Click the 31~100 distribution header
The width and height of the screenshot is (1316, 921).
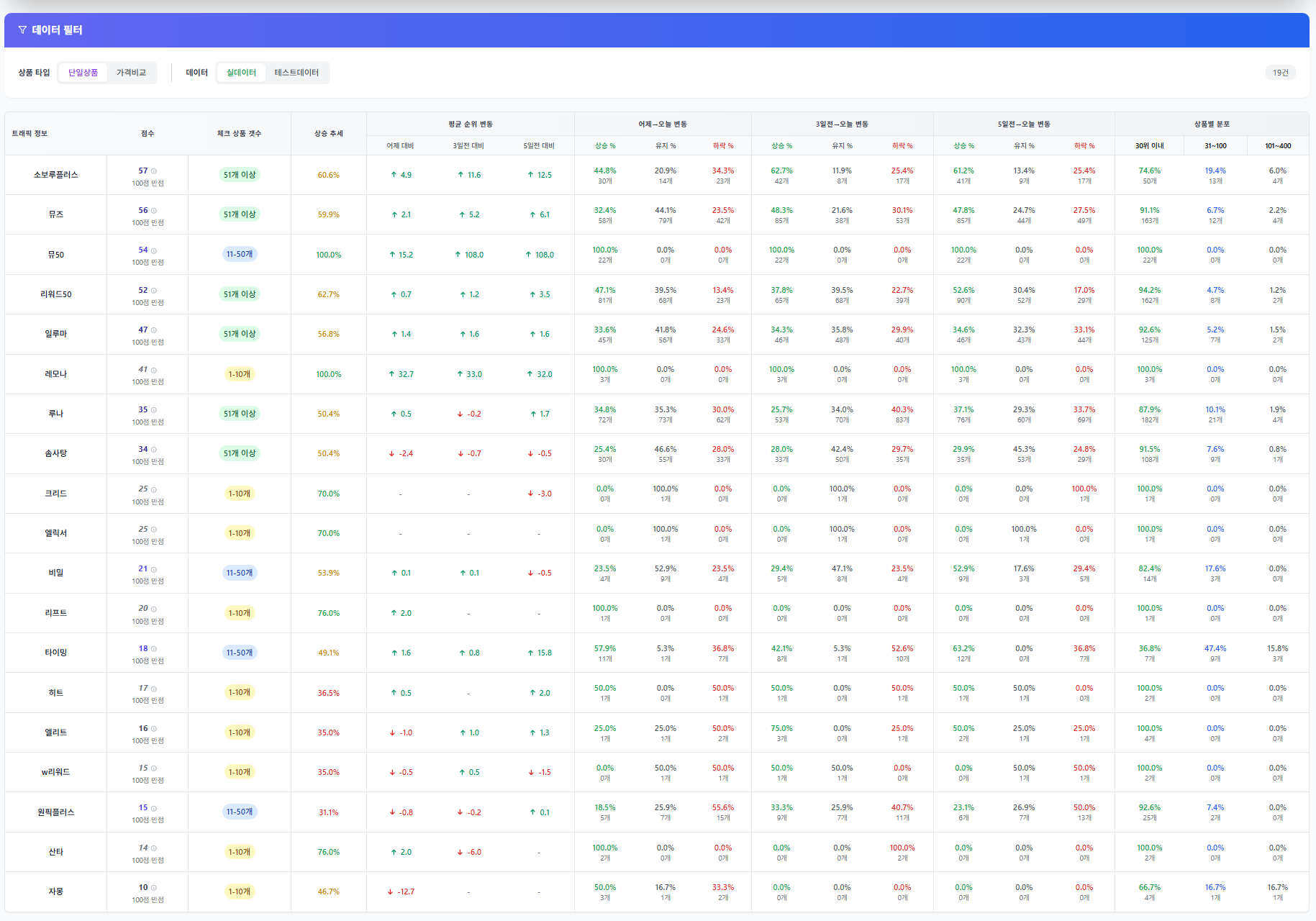1216,146
